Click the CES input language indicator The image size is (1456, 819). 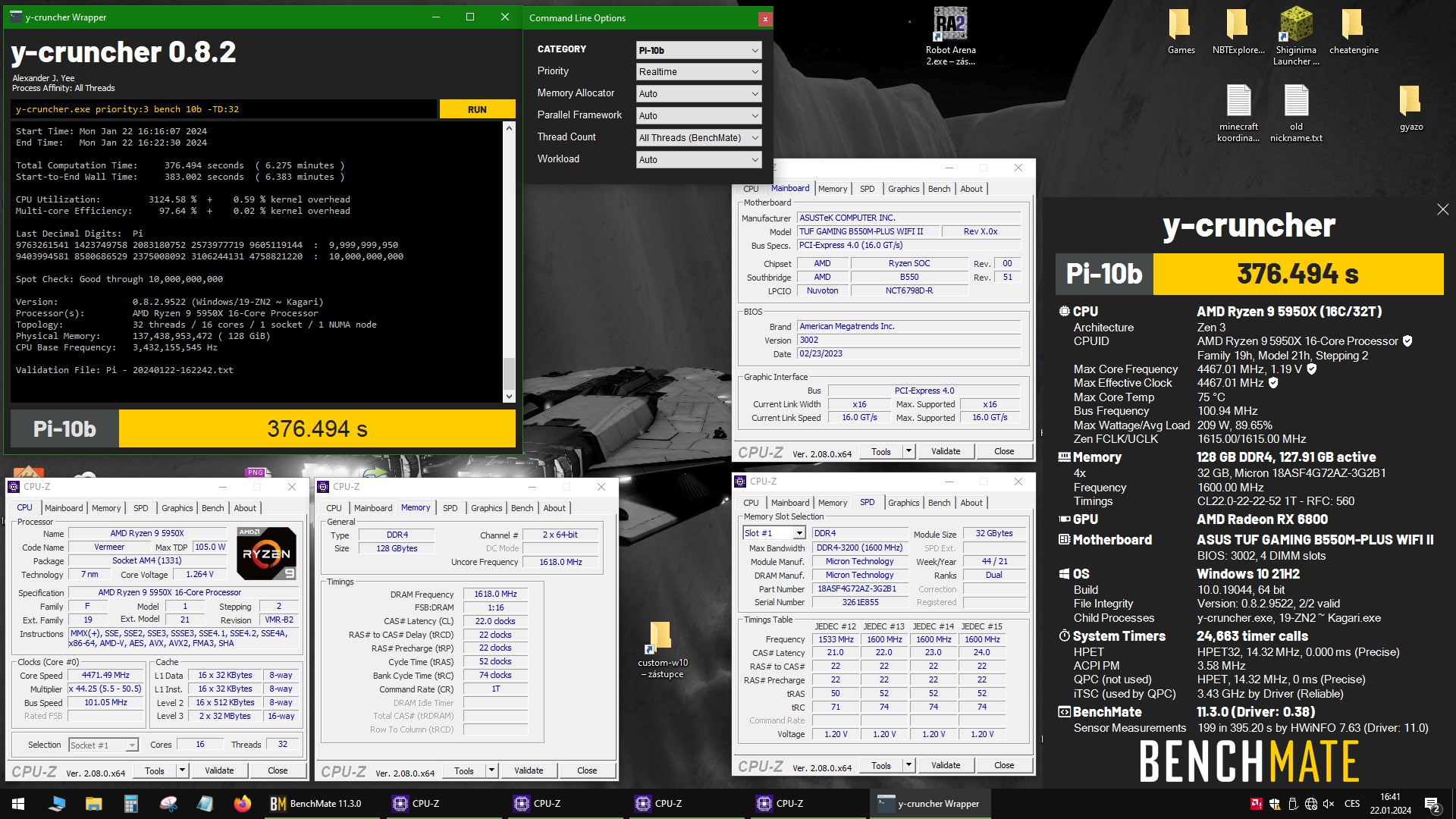tap(1352, 804)
